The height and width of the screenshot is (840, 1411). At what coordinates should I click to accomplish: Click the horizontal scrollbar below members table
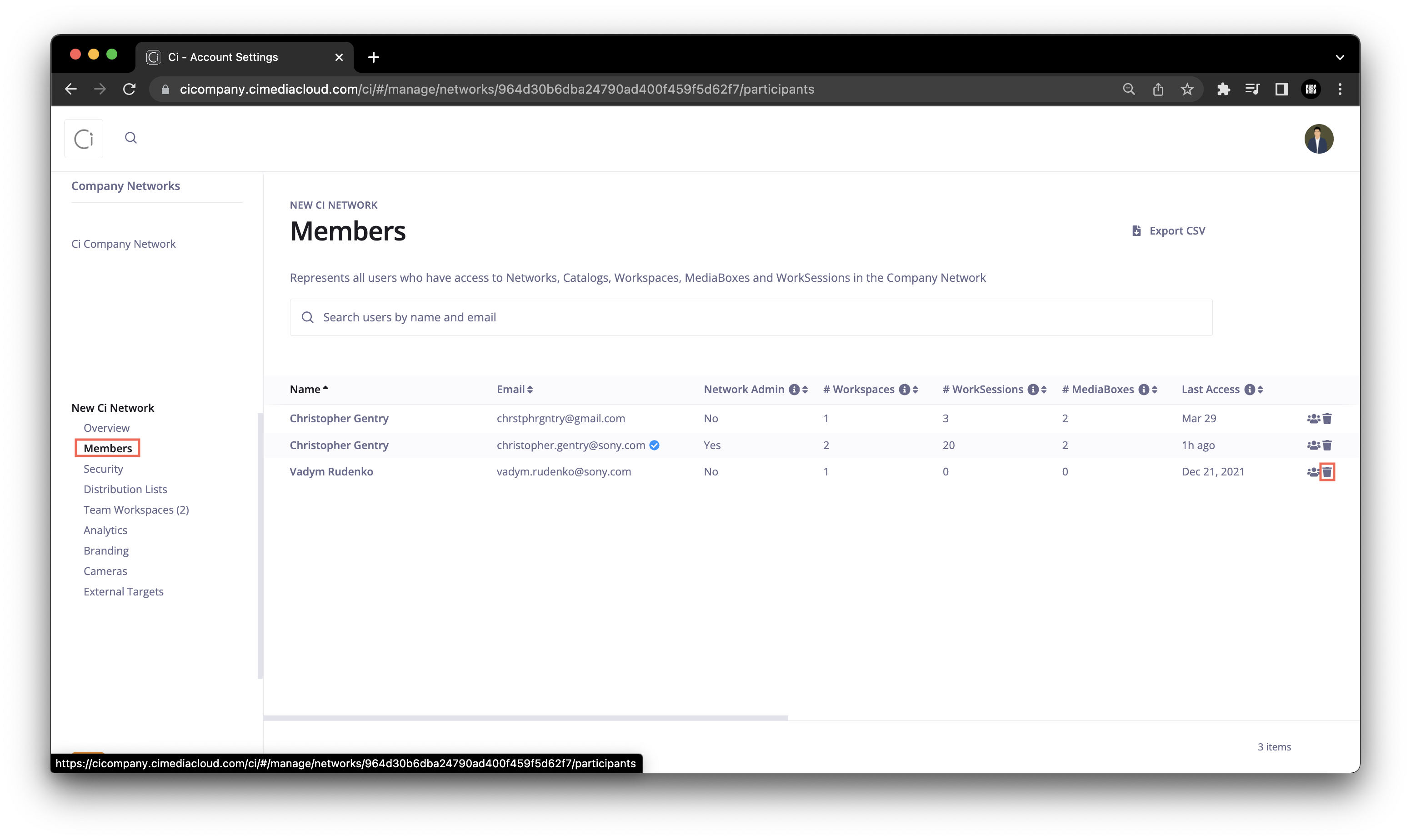525,718
